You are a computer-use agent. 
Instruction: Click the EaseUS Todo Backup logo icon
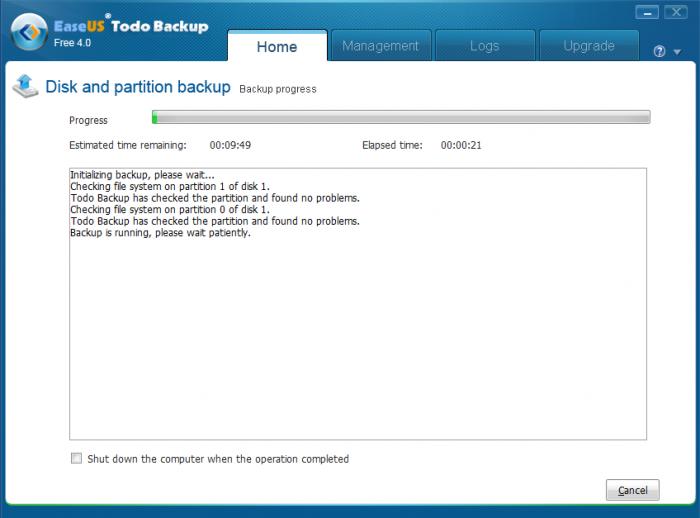pyautogui.click(x=29, y=32)
